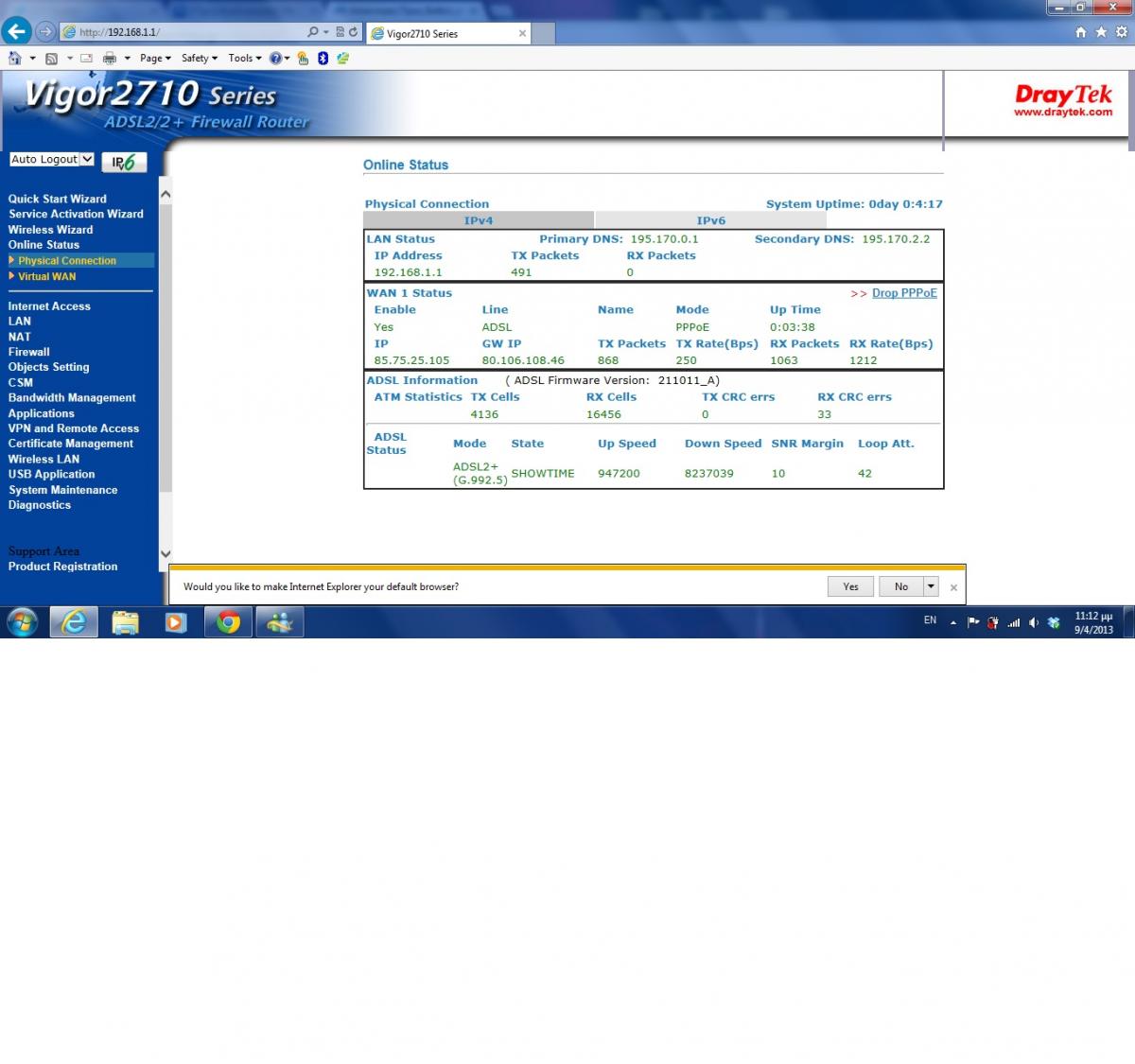This screenshot has width=1135, height=1064.
Task: Open Windows Live Messenger taskbar icon
Action: point(280,622)
